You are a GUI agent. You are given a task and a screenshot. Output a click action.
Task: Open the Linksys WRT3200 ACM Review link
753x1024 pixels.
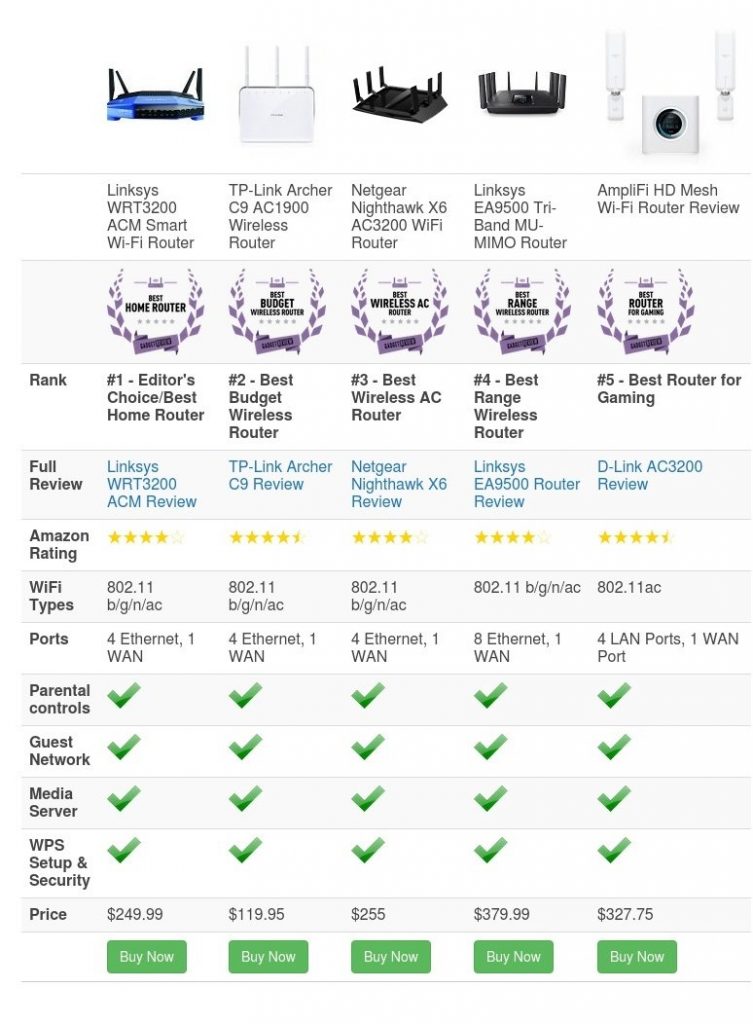point(152,484)
